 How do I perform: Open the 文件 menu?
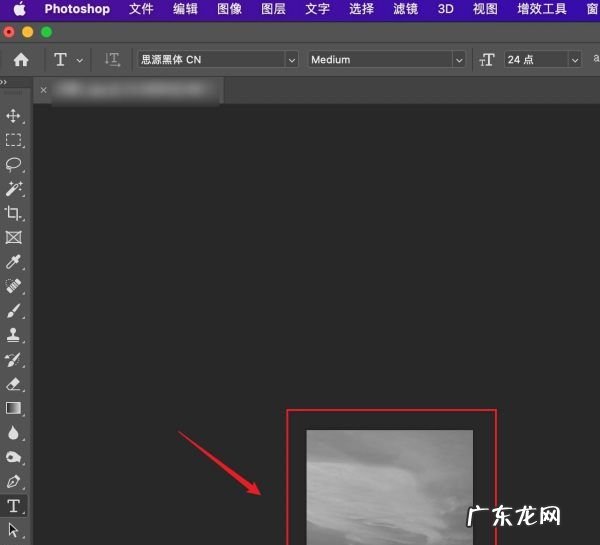(141, 9)
